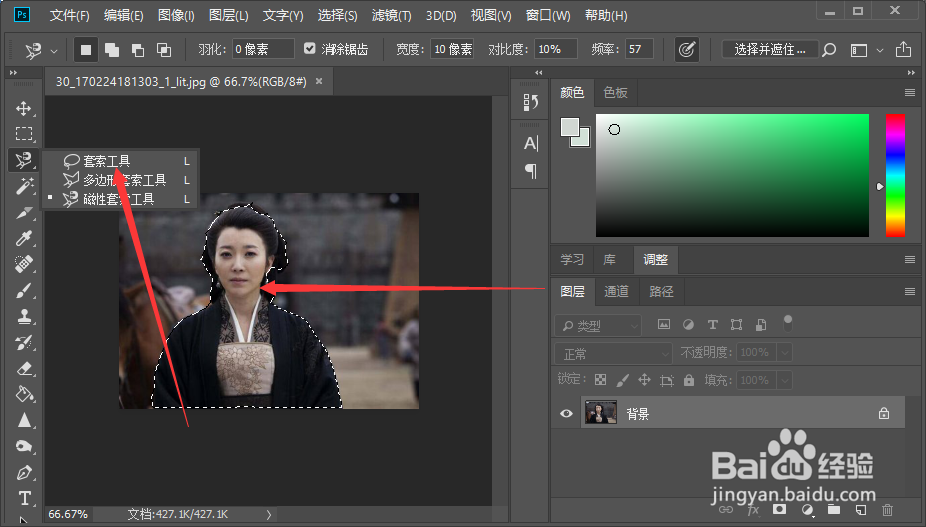Select the History Brush tool
Screen dimensions: 926x527
coord(24,342)
